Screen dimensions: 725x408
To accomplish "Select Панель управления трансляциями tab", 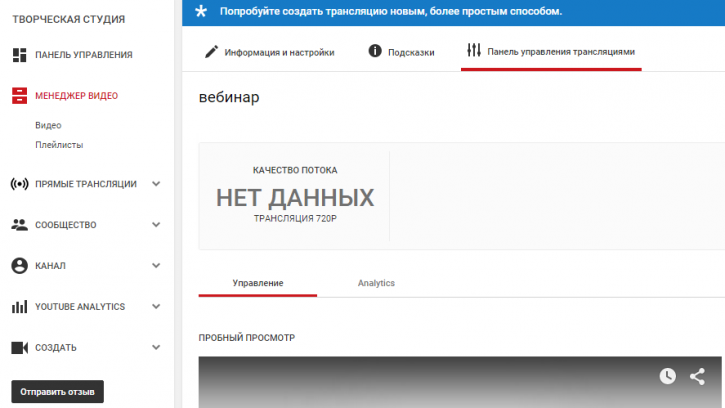I will pos(551,52).
